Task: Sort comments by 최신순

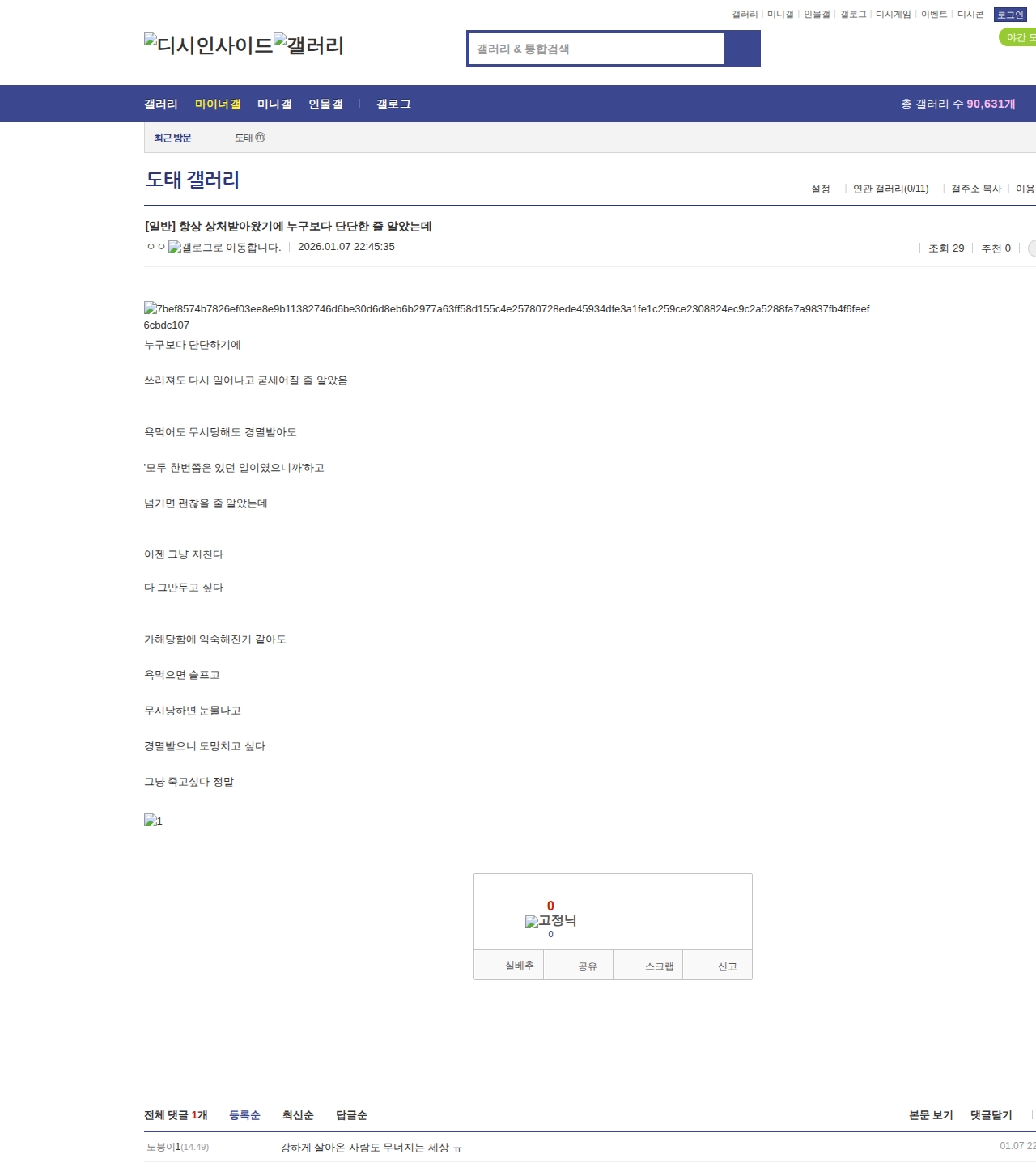Action: [x=298, y=1115]
